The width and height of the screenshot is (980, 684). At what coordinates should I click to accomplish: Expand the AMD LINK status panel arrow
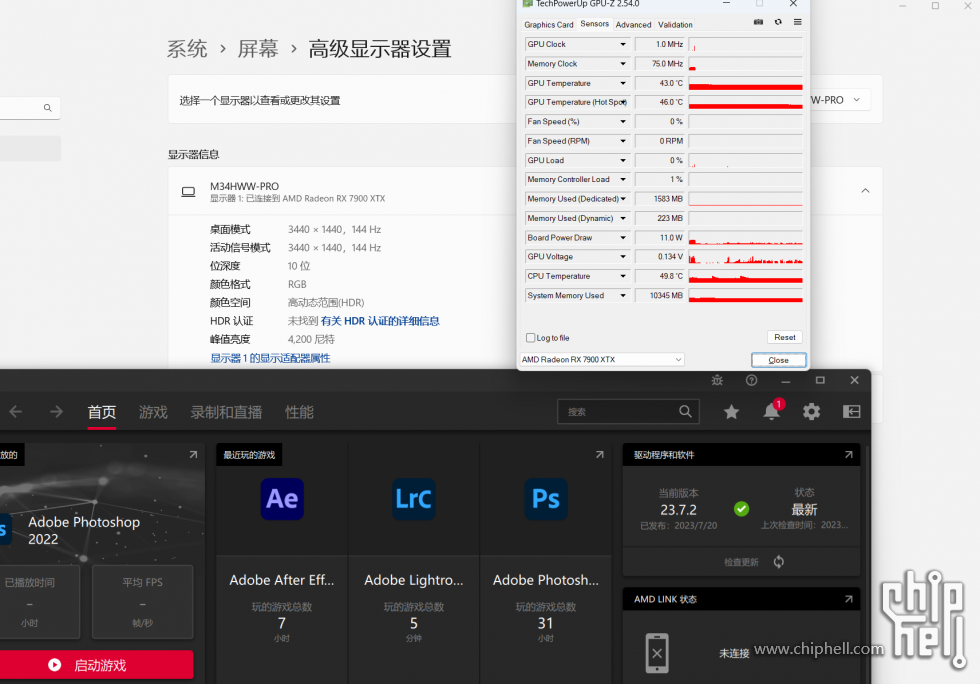coord(848,599)
